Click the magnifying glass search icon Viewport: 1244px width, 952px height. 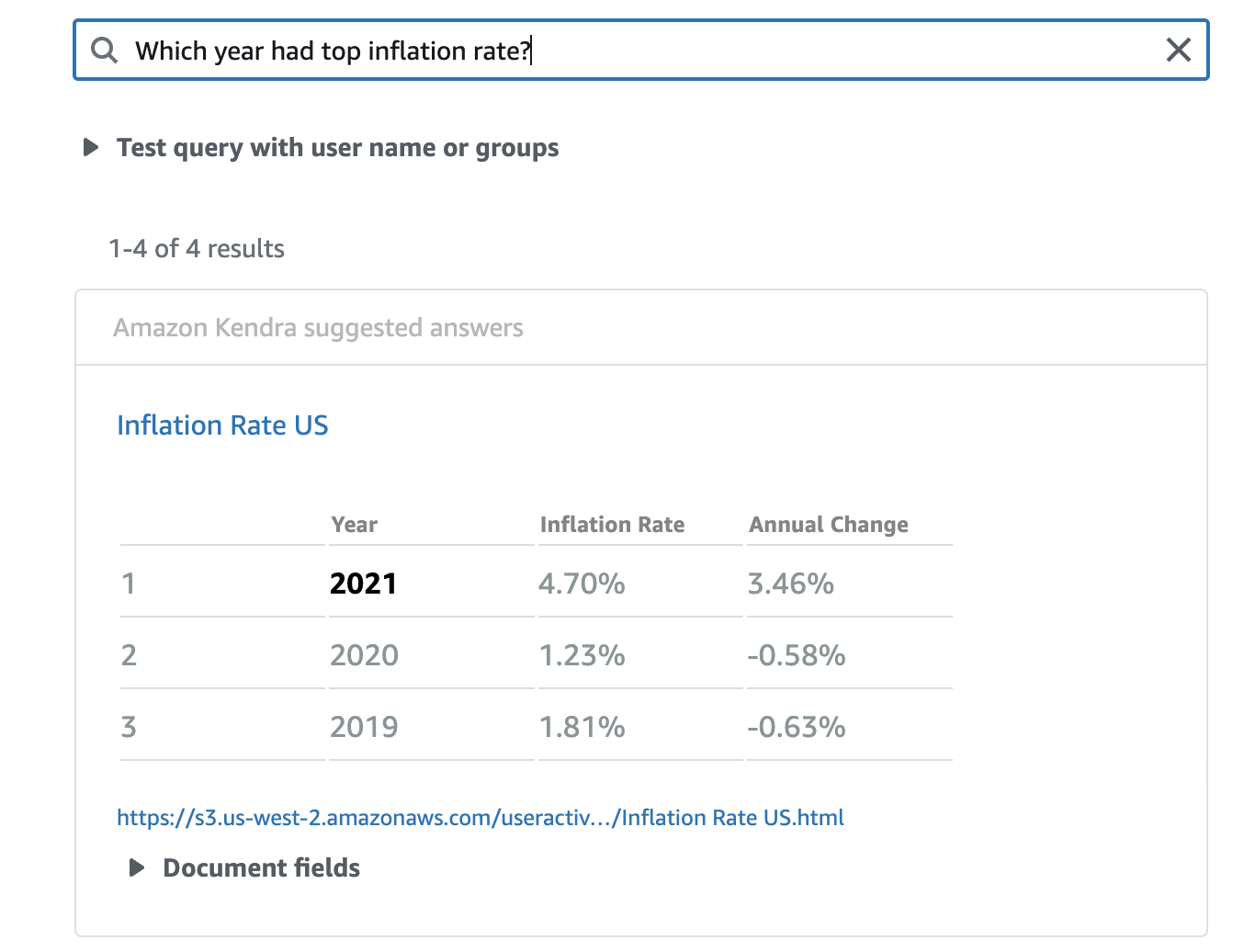[105, 51]
